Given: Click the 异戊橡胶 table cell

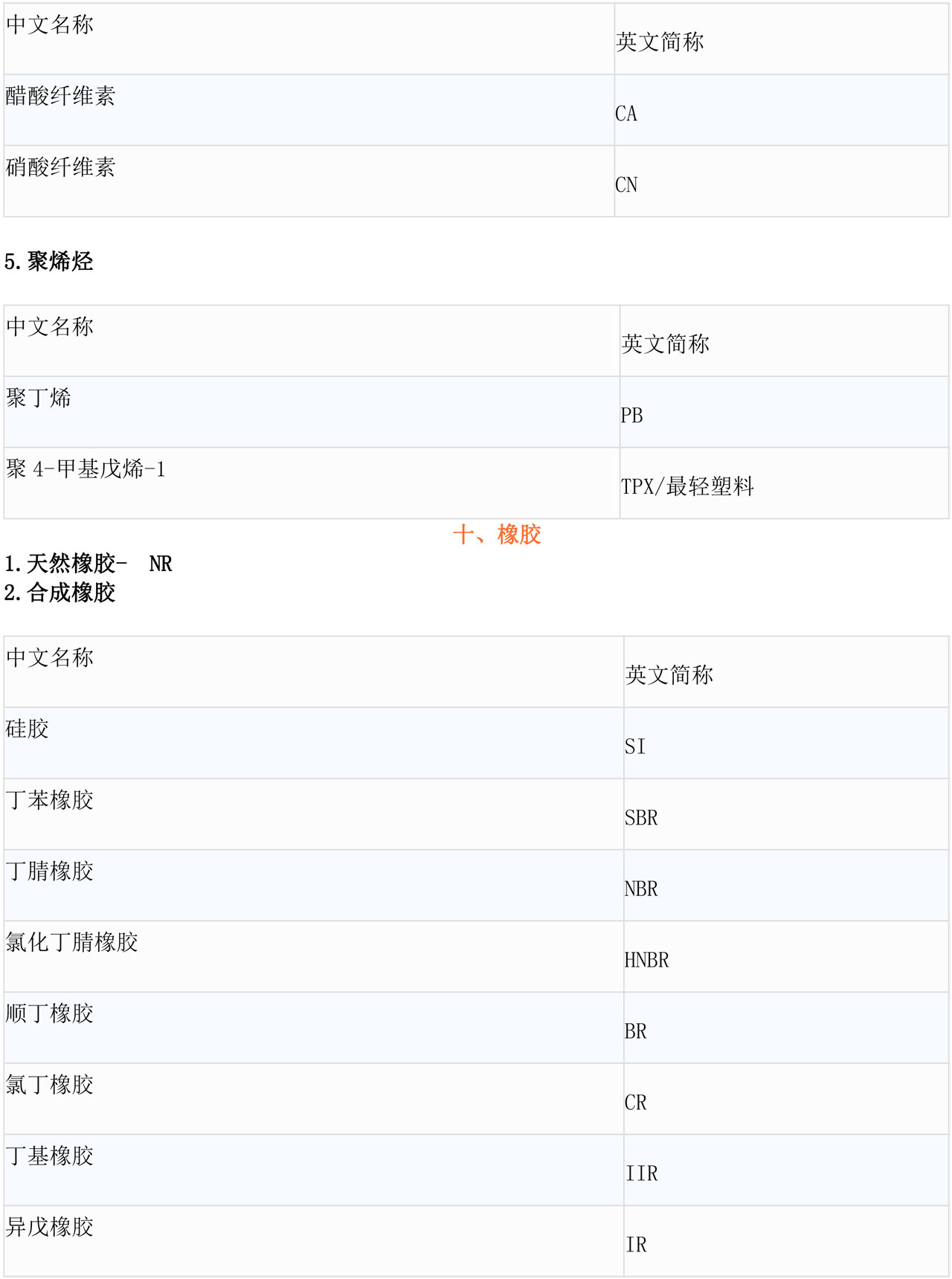Looking at the screenshot, I should (50, 1227).
